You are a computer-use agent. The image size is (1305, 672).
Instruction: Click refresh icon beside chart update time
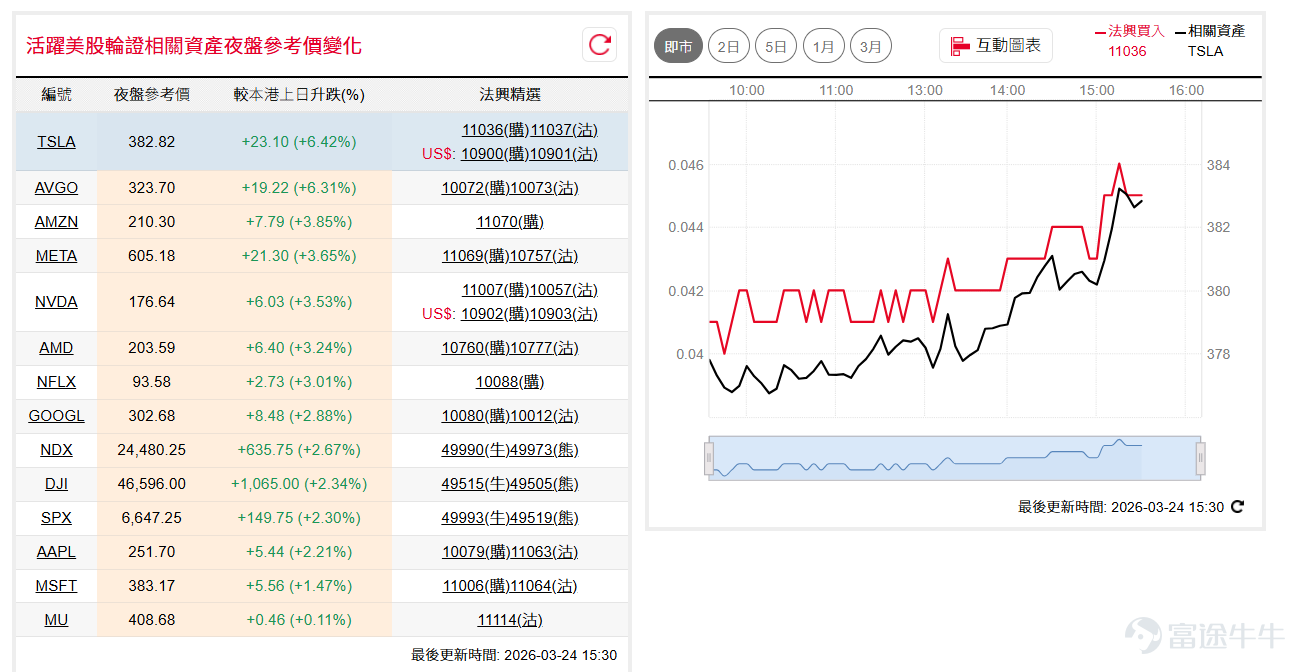(x=1237, y=507)
